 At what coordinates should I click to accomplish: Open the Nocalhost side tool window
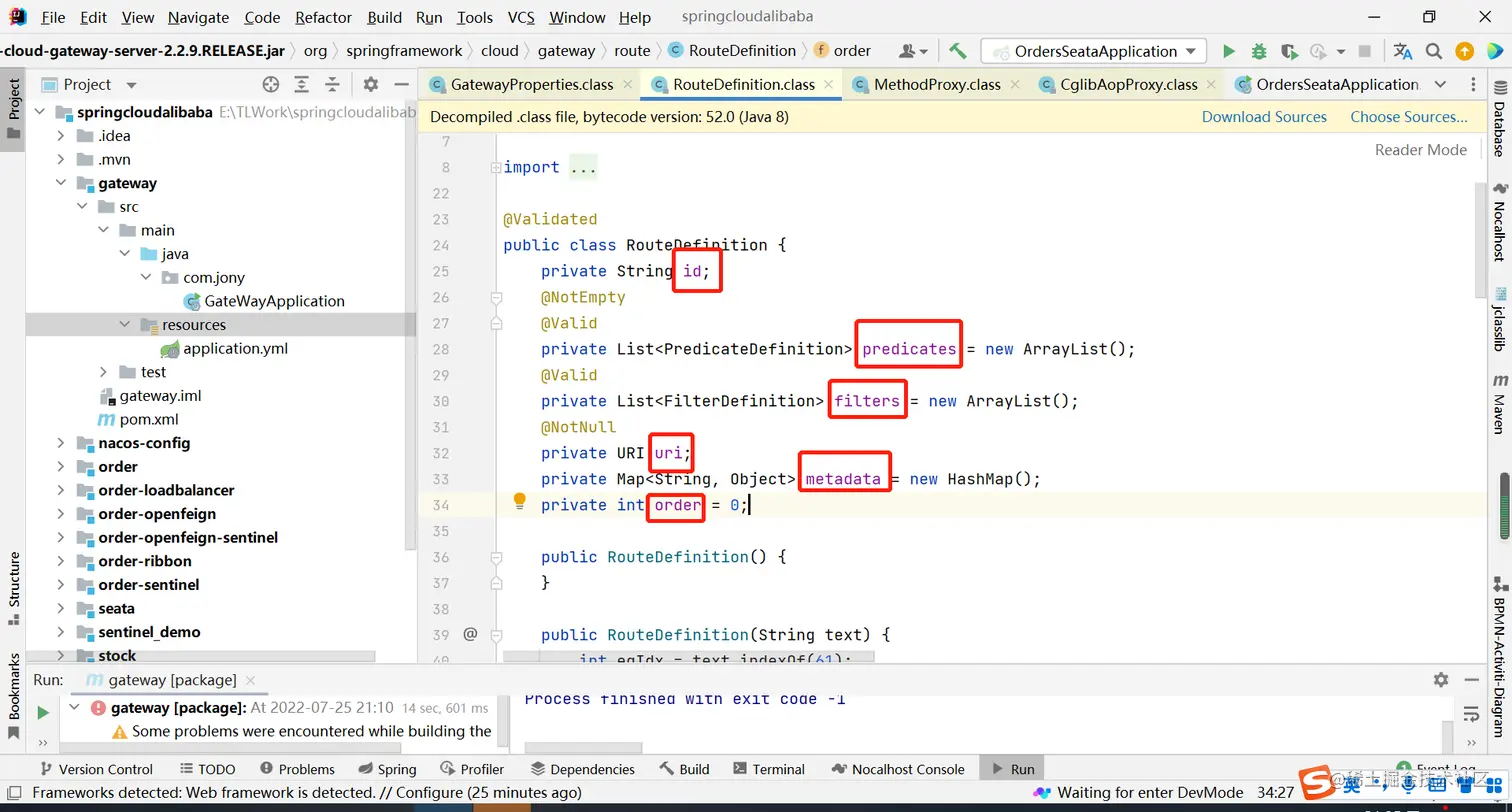coord(1499,221)
